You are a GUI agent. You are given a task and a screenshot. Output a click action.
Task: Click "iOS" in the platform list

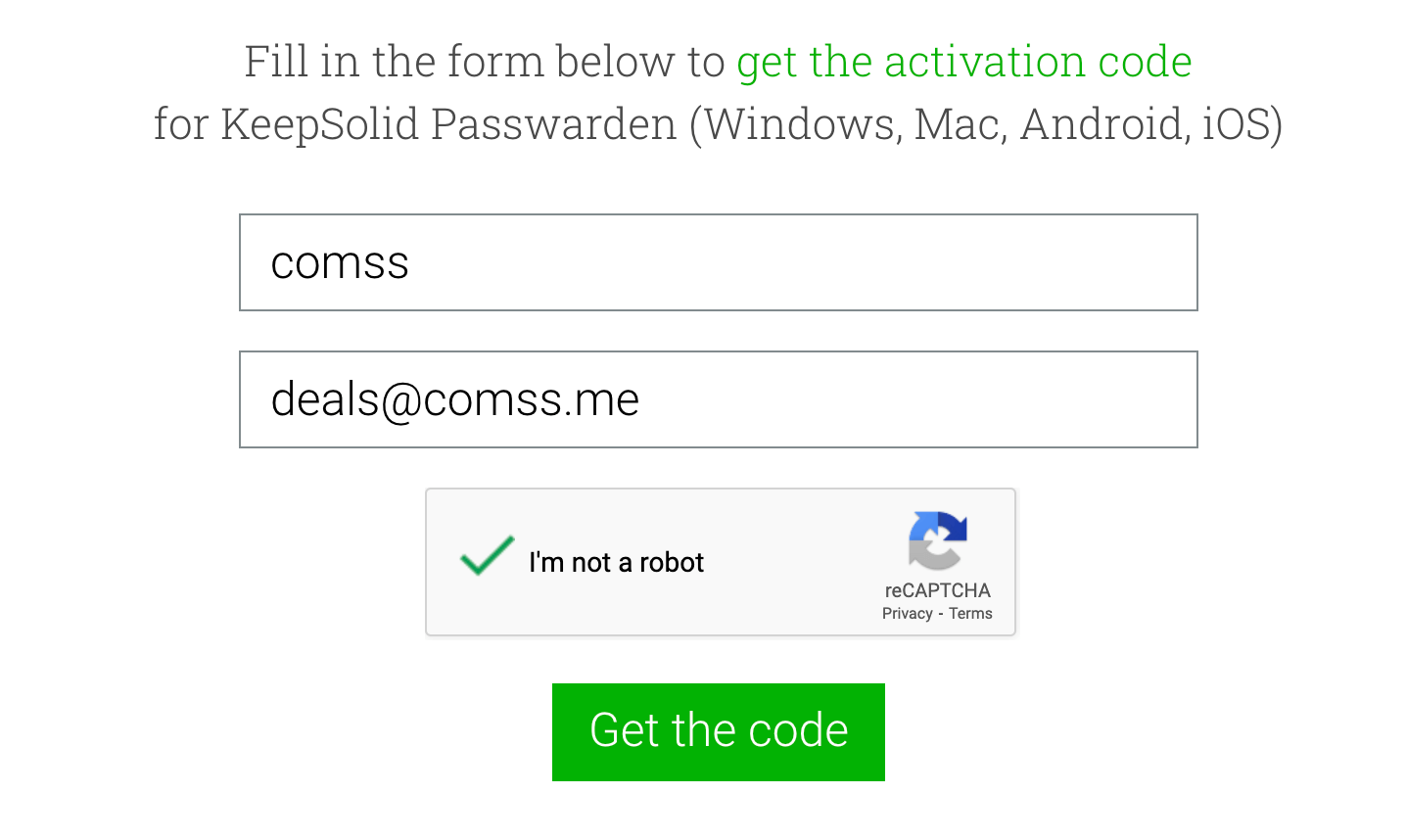pos(1238,124)
